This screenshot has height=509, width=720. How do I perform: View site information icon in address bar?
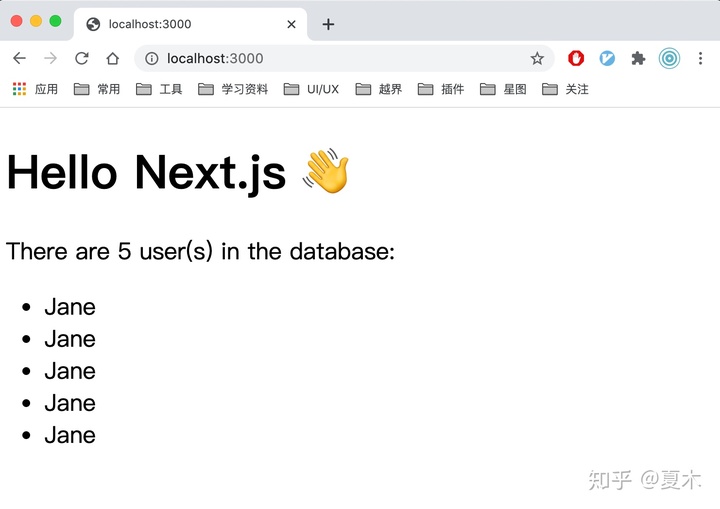click(x=152, y=58)
